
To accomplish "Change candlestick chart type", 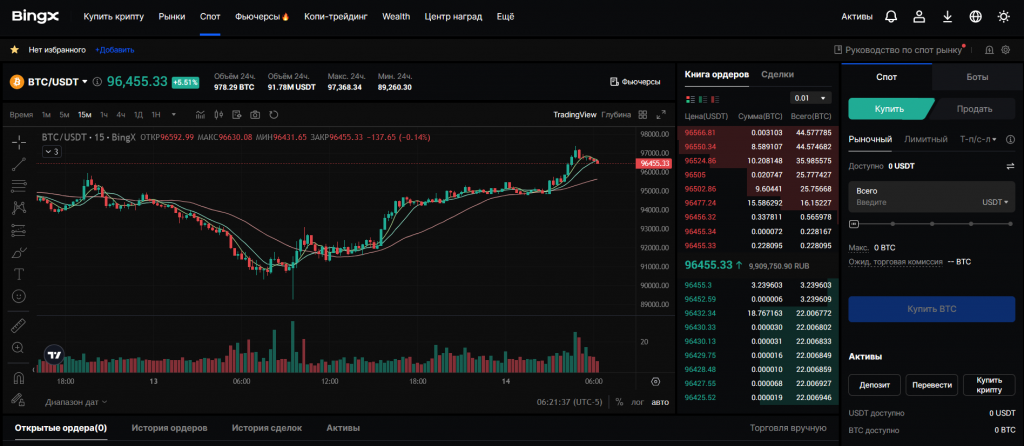I will click(x=219, y=115).
